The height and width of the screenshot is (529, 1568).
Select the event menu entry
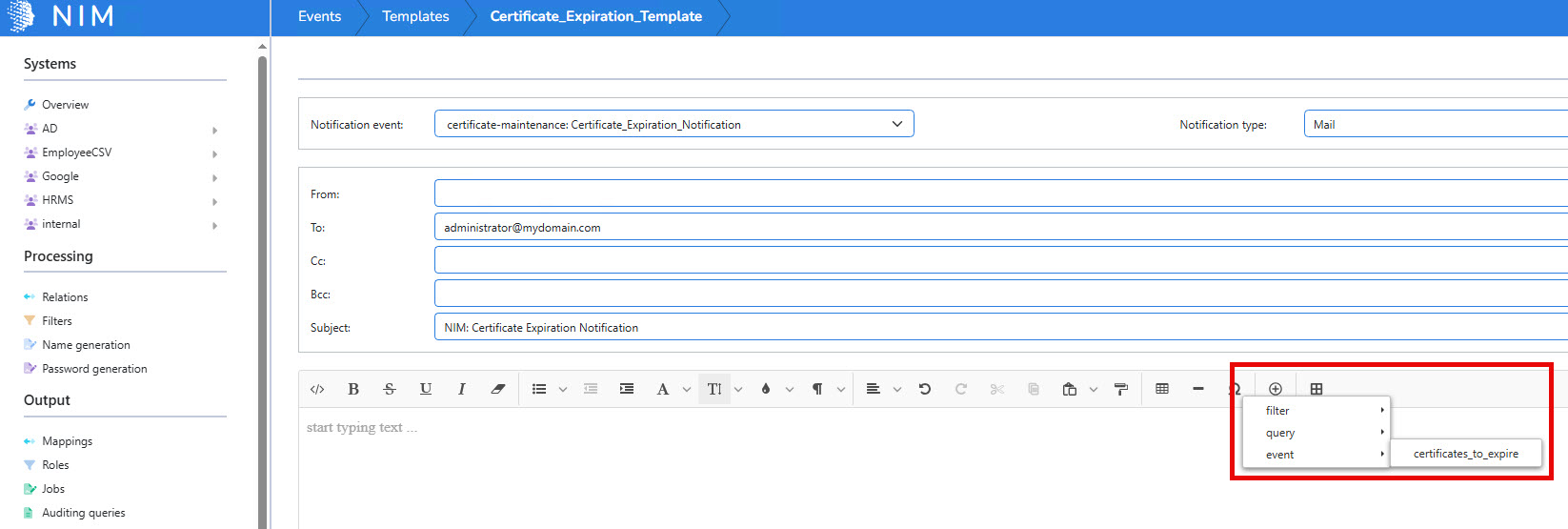coord(1317,455)
